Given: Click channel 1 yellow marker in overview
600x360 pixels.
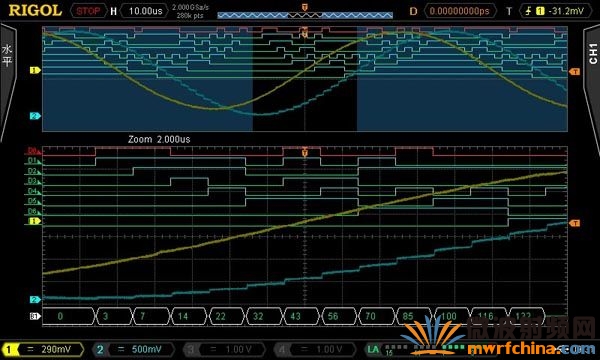Looking at the screenshot, I should (35, 70).
